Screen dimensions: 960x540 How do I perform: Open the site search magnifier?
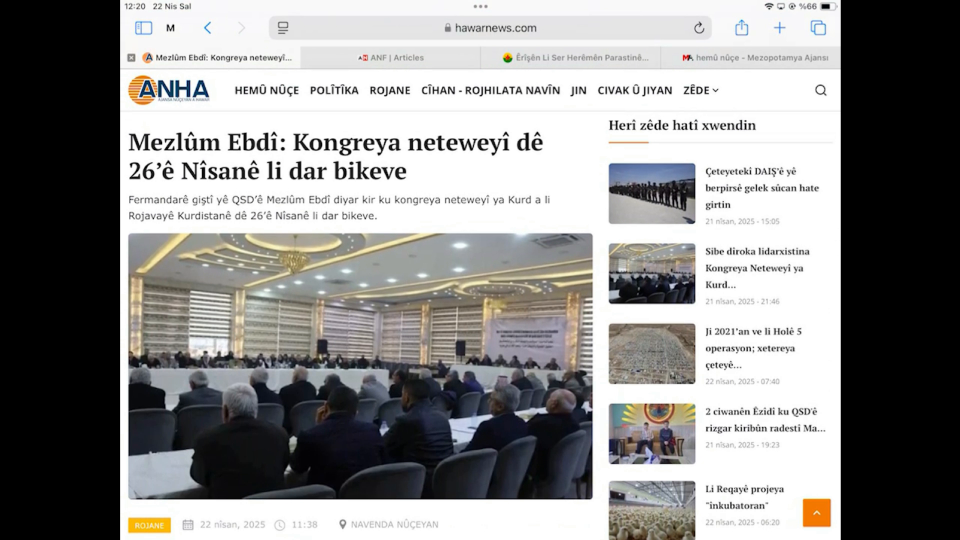[820, 90]
